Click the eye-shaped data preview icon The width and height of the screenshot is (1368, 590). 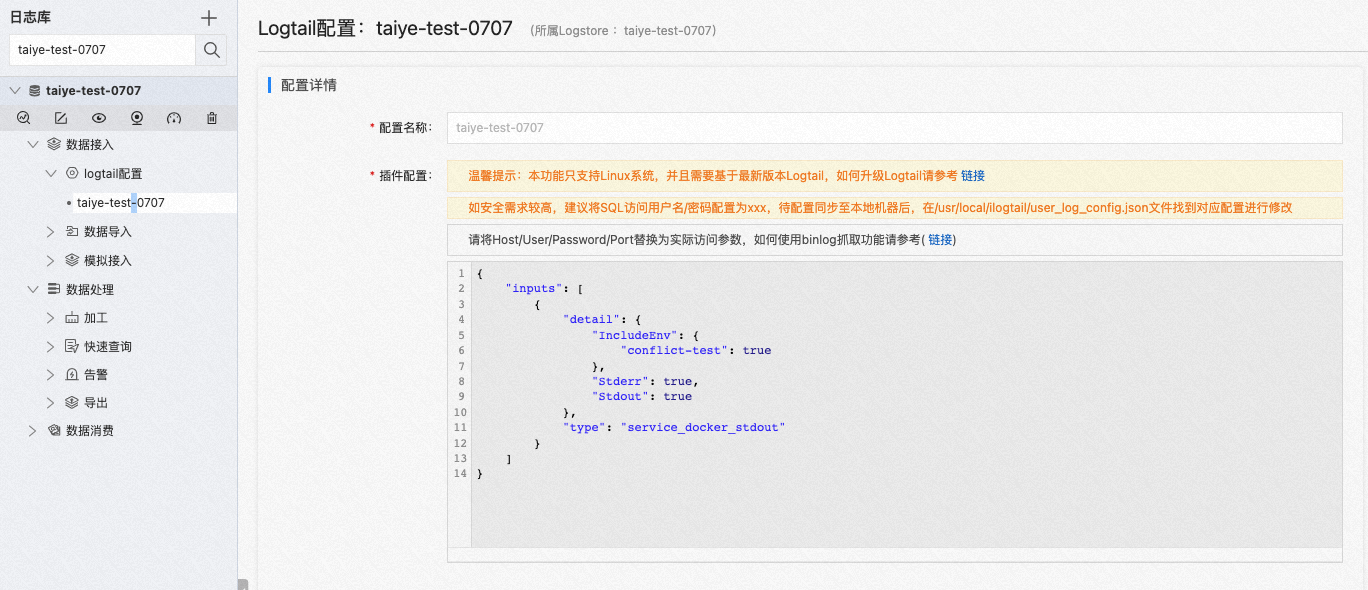(x=98, y=117)
